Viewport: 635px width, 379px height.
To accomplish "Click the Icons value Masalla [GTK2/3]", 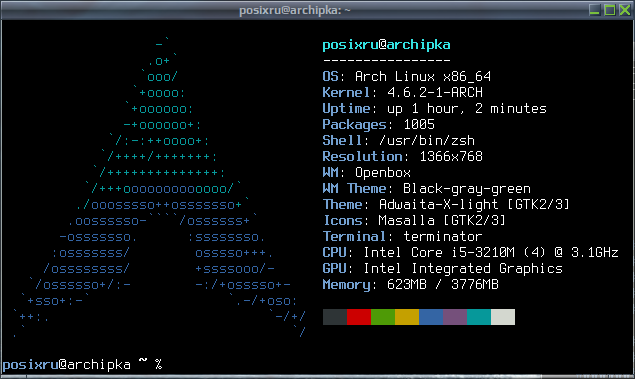I will click(443, 221).
